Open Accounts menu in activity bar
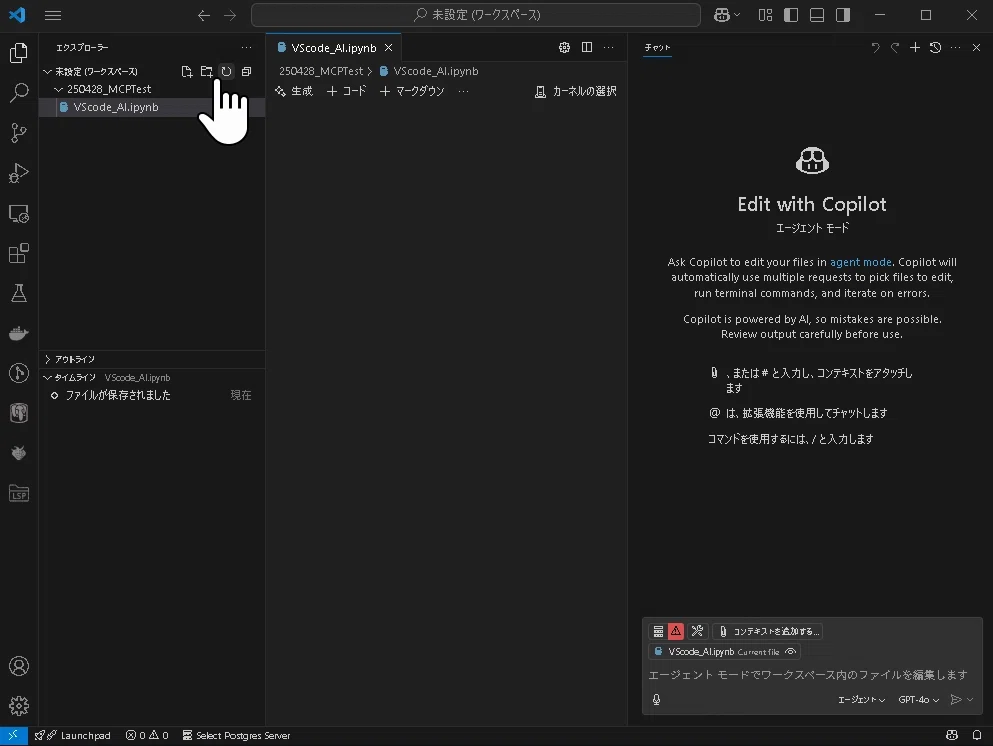Screen dimensions: 993x746 pyautogui.click(x=19, y=666)
